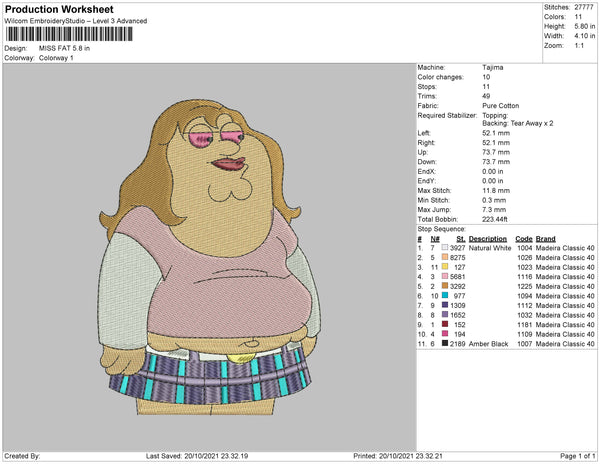Click the dark red swatch beside 152

pos(445,324)
